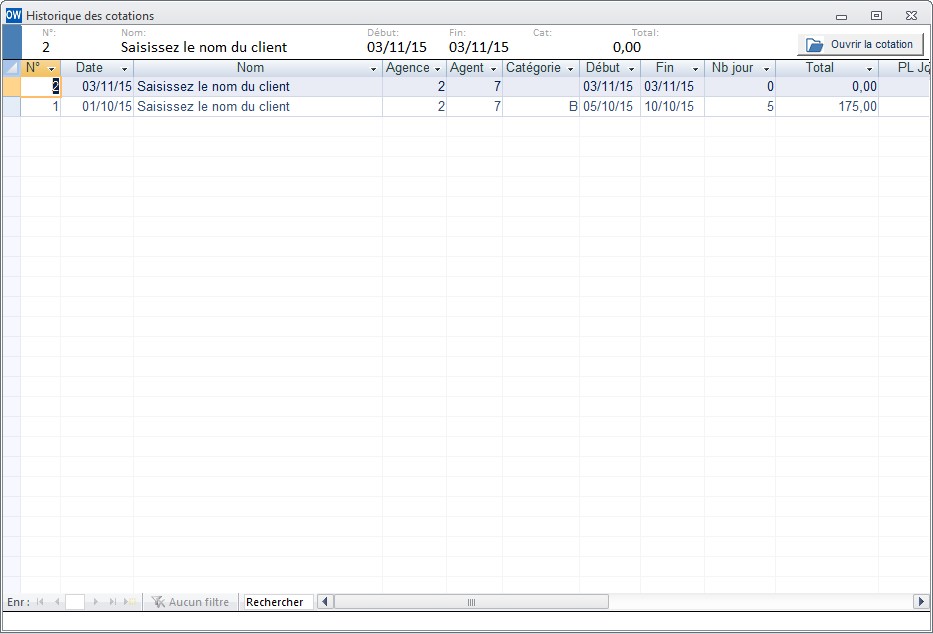Viewport: 933px width, 634px height.
Task: Open the Total column filter dropdown
Action: (x=869, y=69)
